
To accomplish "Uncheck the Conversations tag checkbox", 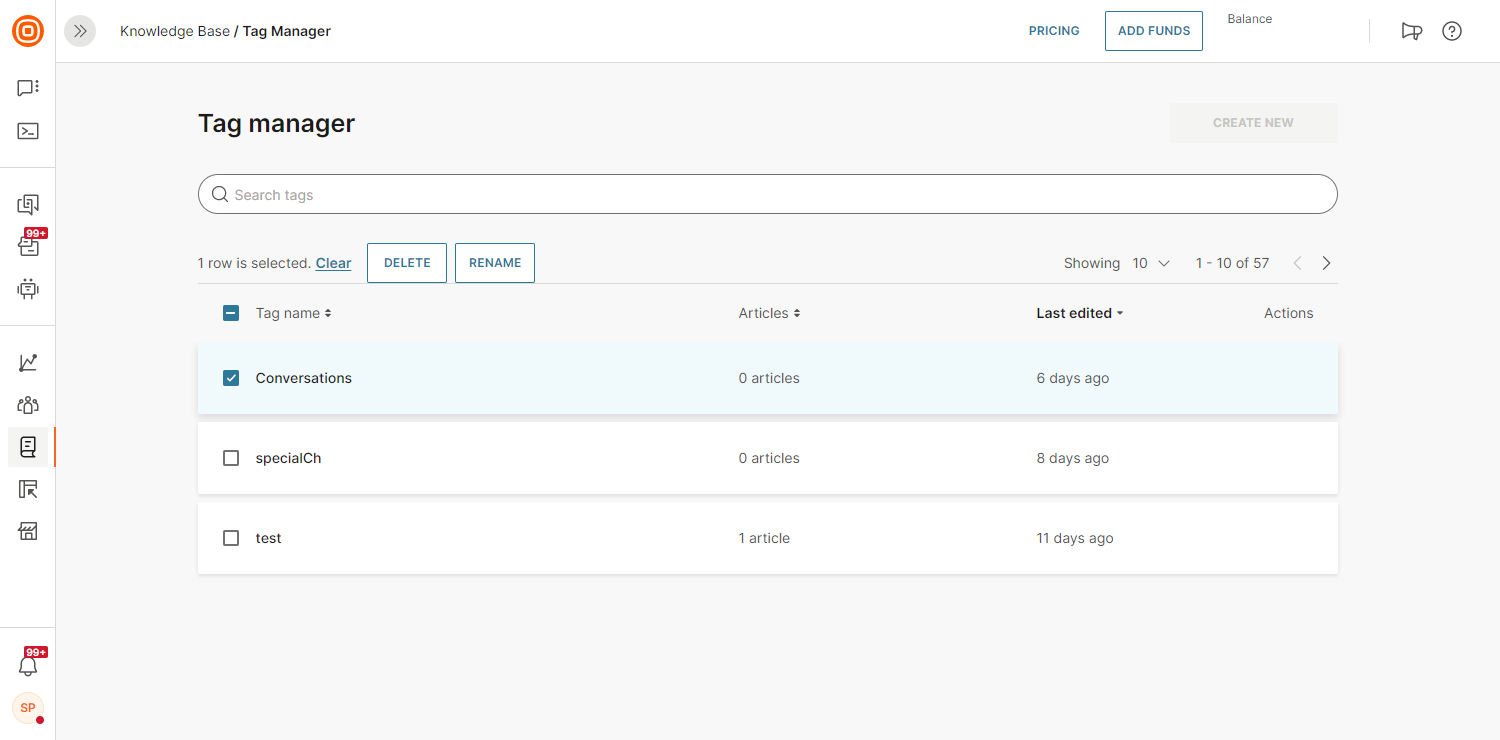I will 231,378.
